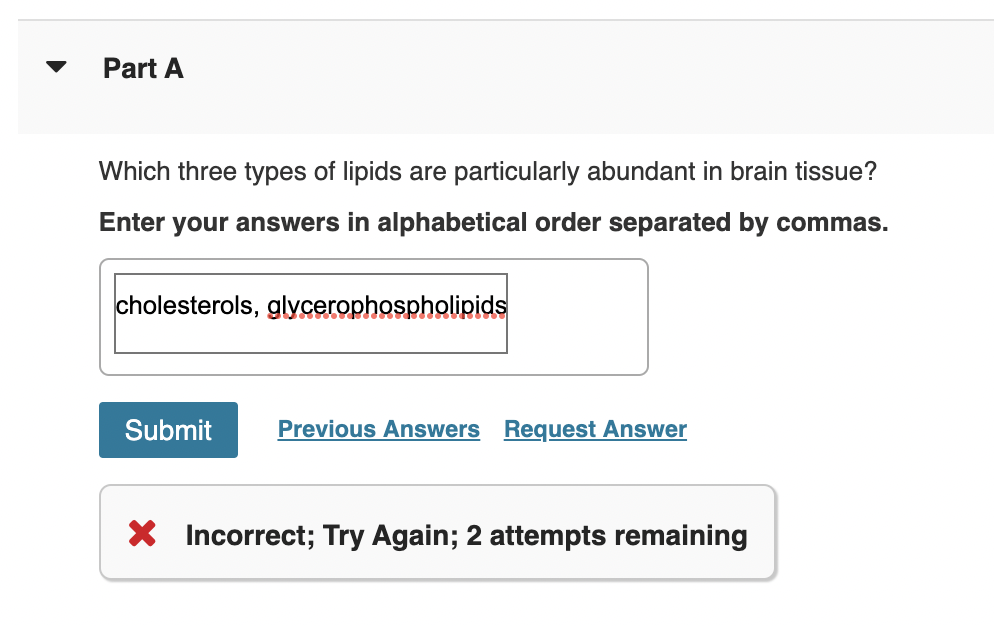Select the answer text input field
Screen dimensions: 994x626
tap(311, 312)
